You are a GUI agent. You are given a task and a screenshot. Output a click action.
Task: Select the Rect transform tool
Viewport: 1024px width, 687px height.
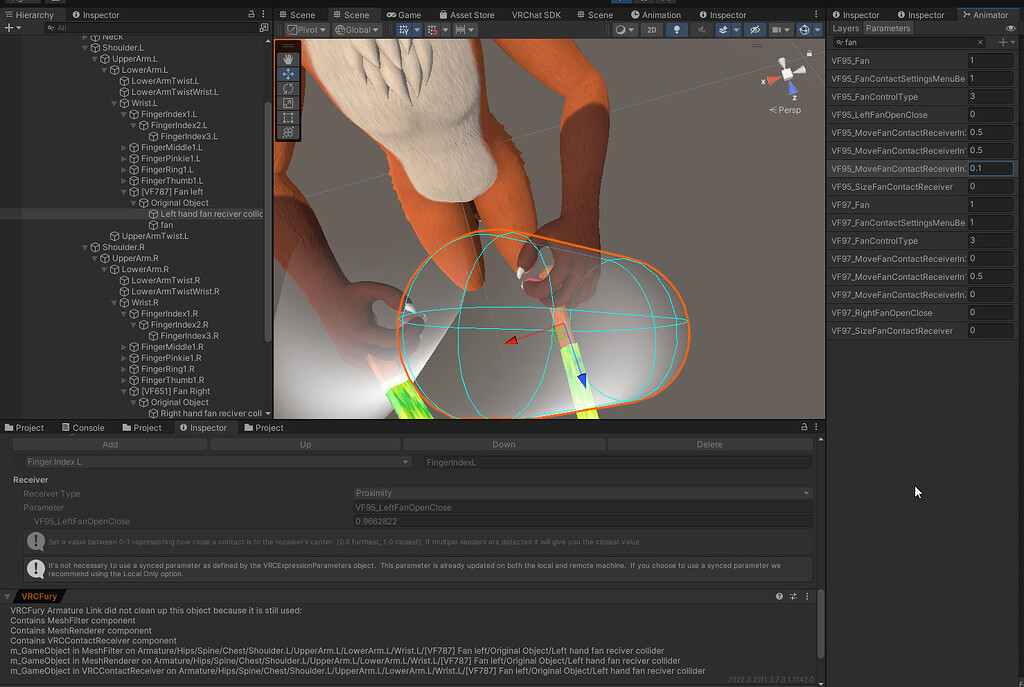pos(288,118)
